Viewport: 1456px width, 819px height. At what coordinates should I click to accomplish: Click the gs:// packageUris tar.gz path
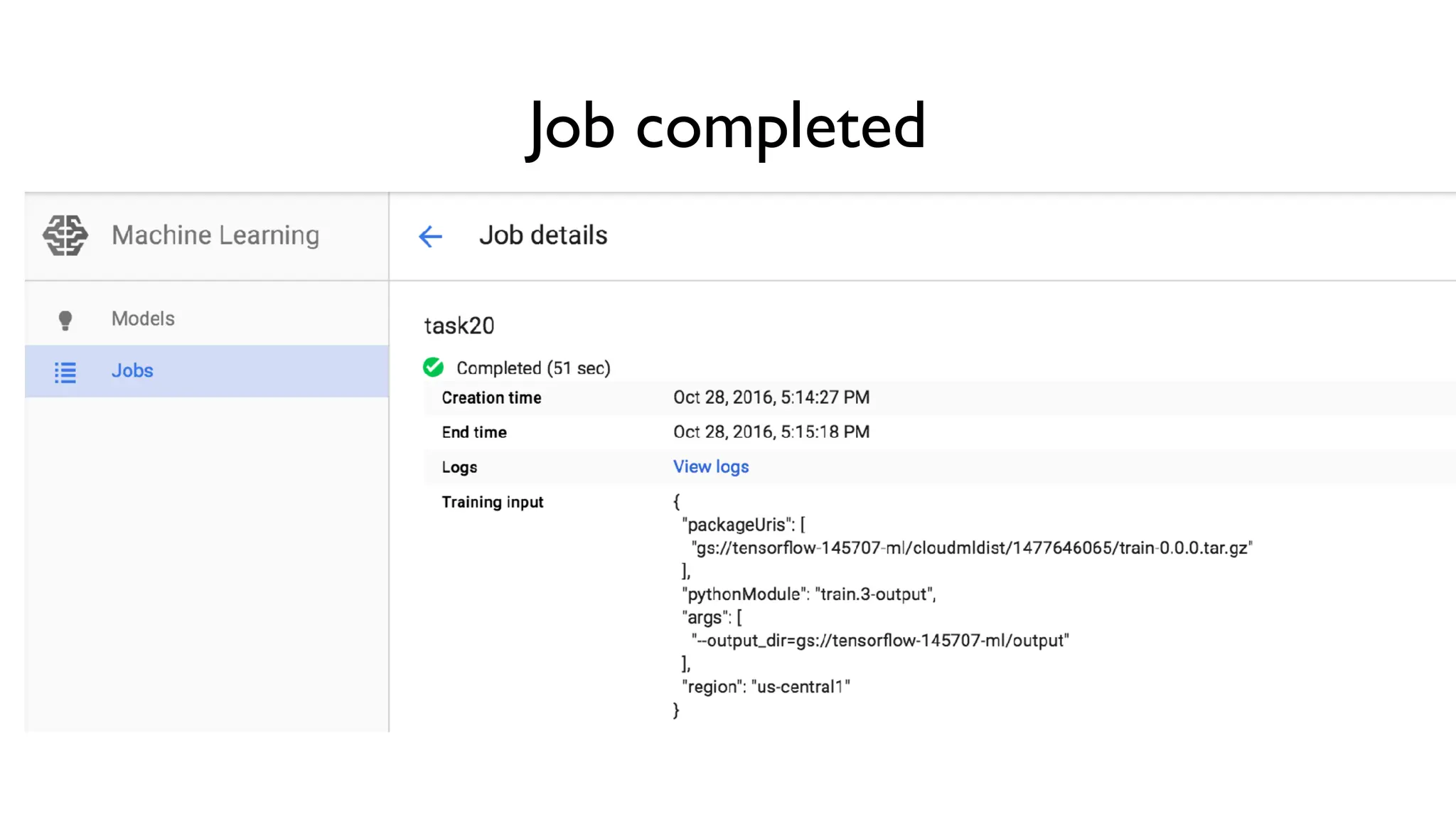click(971, 548)
